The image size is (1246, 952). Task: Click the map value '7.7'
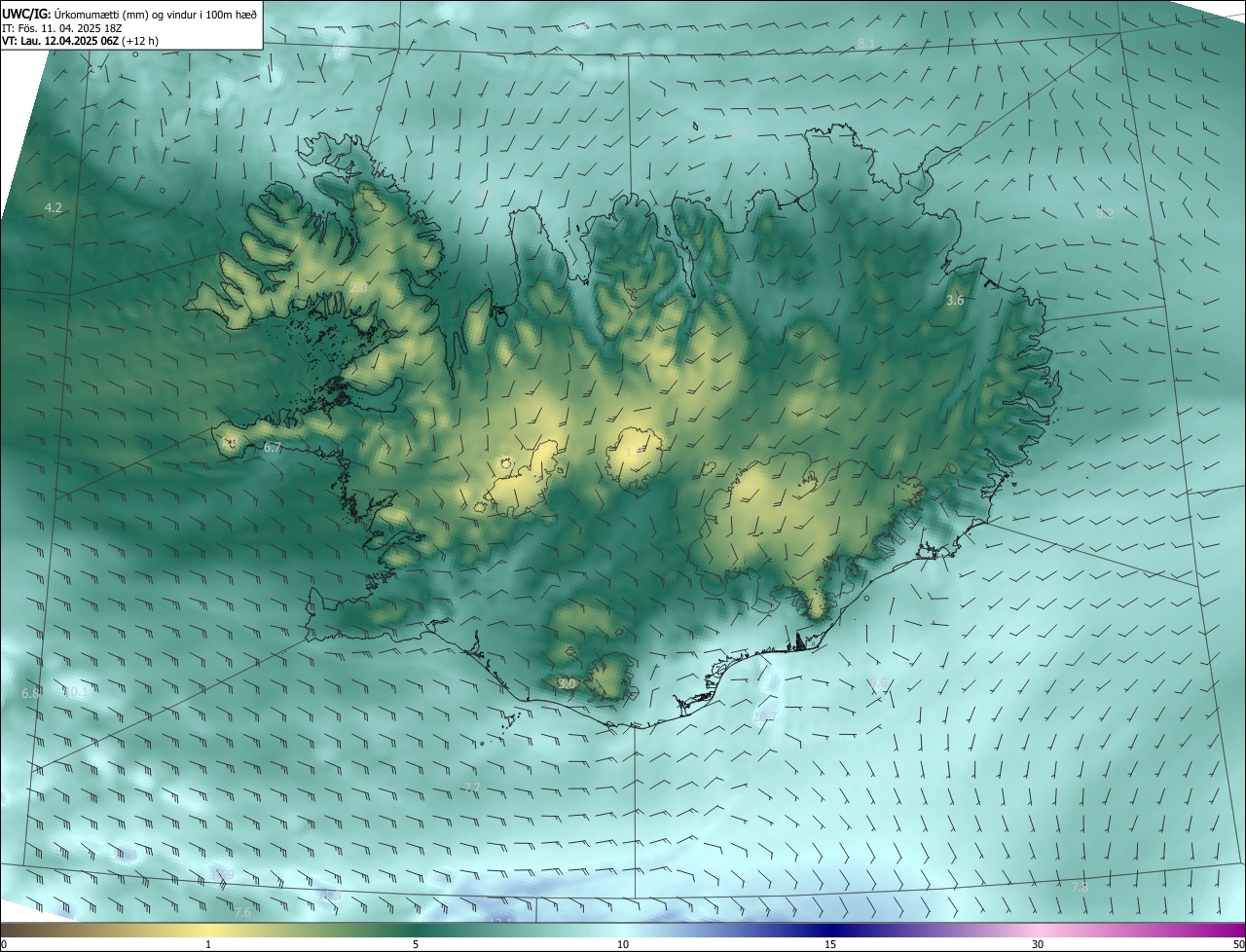(x=472, y=787)
